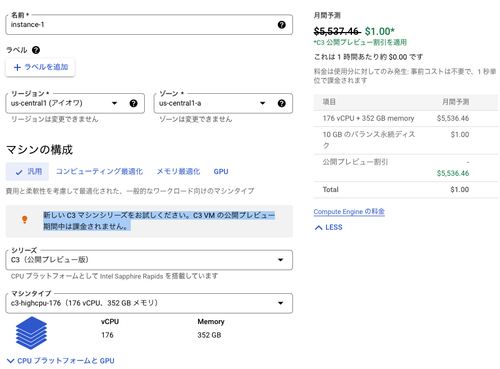Screen dimensions: 500x369
Task: Click the リージョンは変更できません helper text
Action: click(55, 119)
